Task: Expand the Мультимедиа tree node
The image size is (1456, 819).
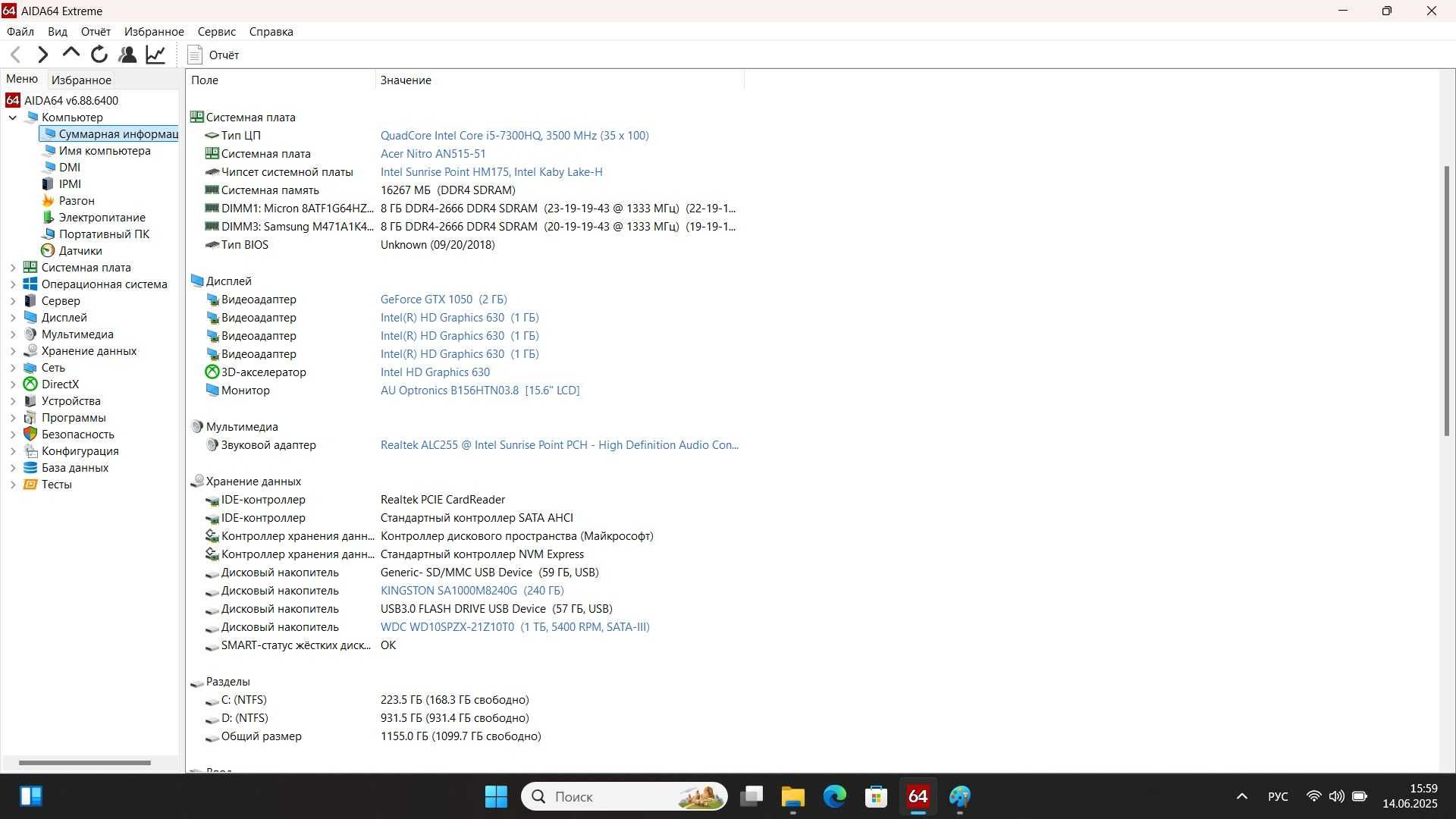Action: click(x=13, y=334)
